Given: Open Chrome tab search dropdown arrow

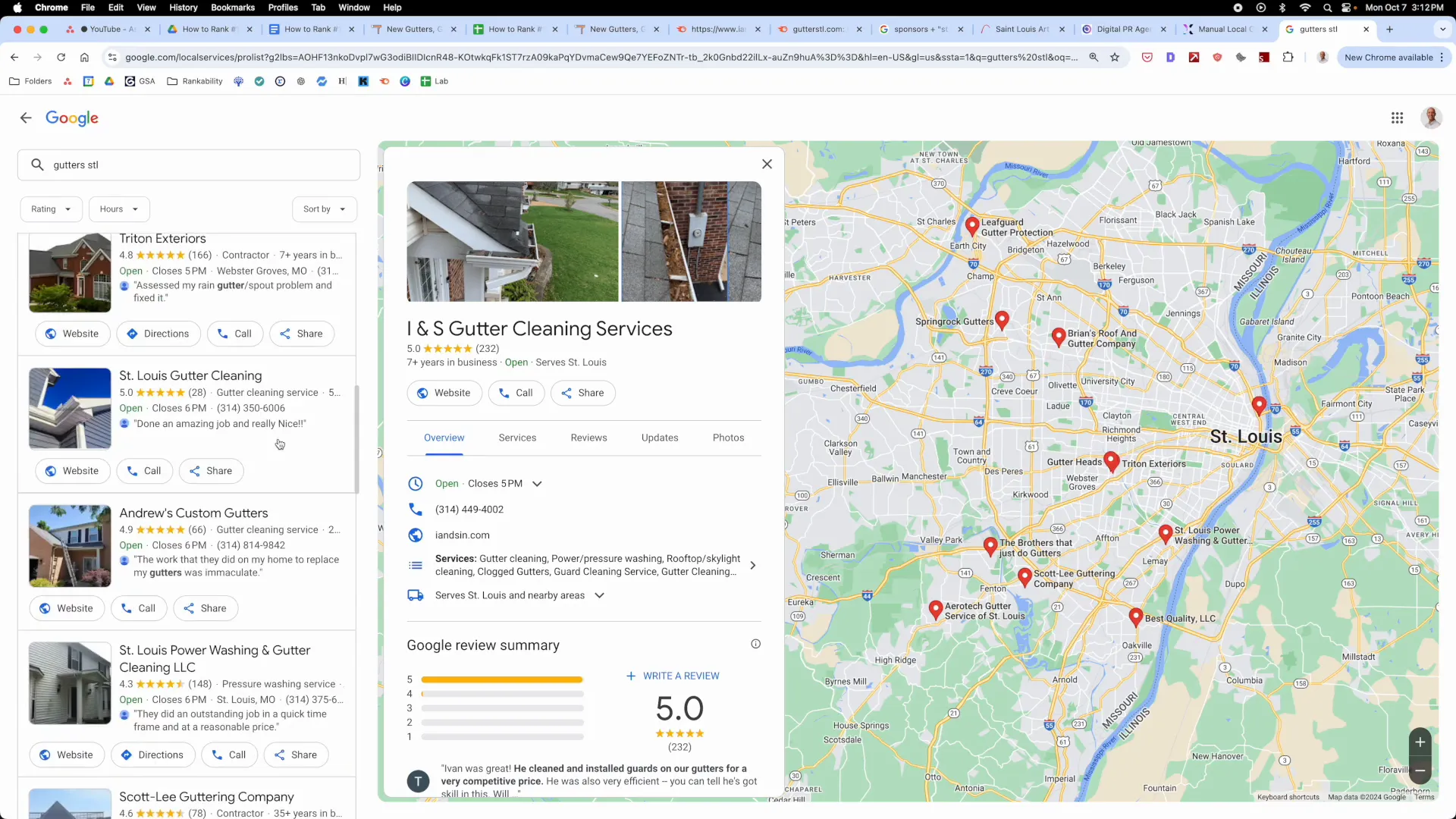Looking at the screenshot, I should (1442, 30).
